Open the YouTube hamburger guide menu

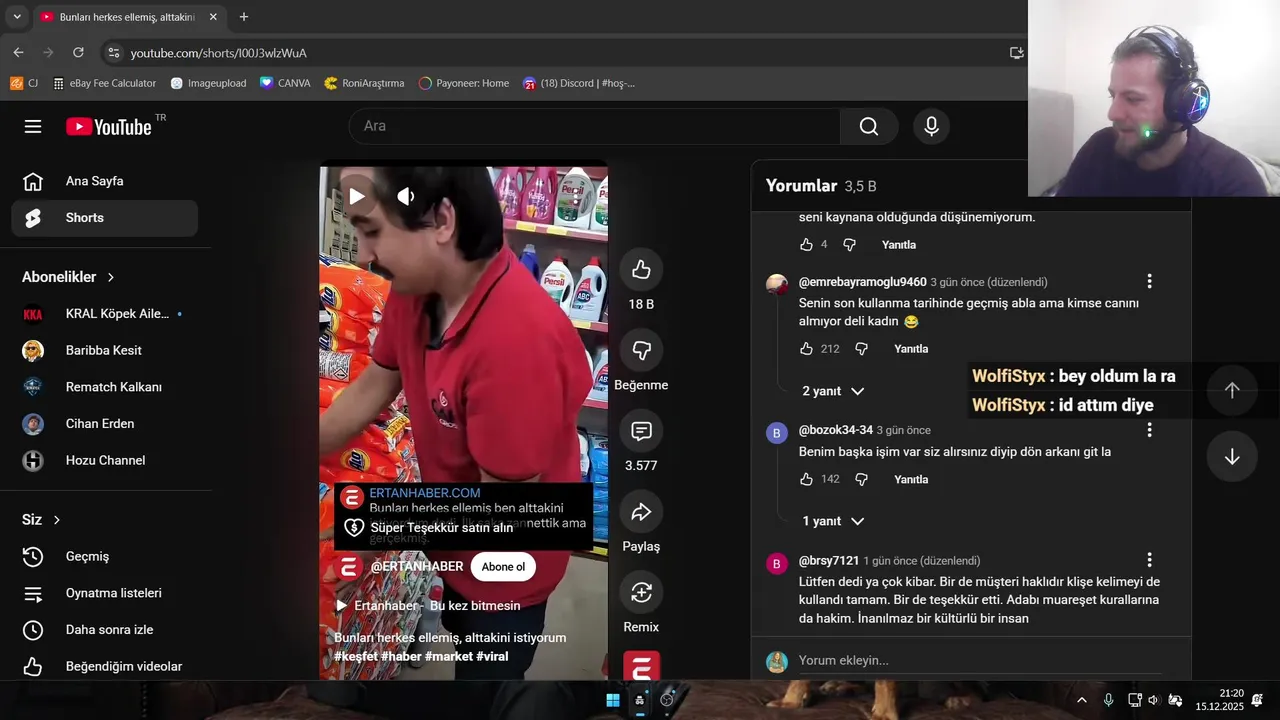click(x=33, y=126)
